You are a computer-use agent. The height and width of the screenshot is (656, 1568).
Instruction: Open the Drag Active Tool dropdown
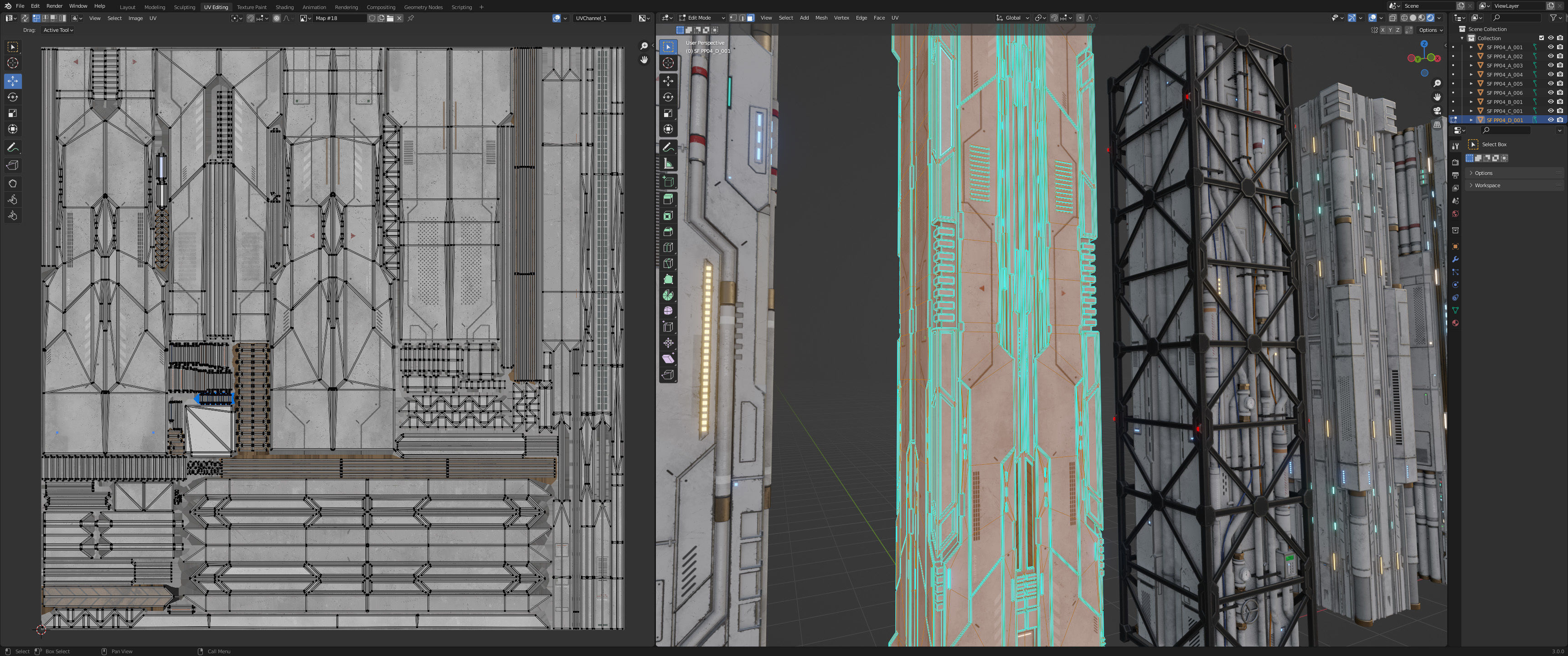point(58,30)
